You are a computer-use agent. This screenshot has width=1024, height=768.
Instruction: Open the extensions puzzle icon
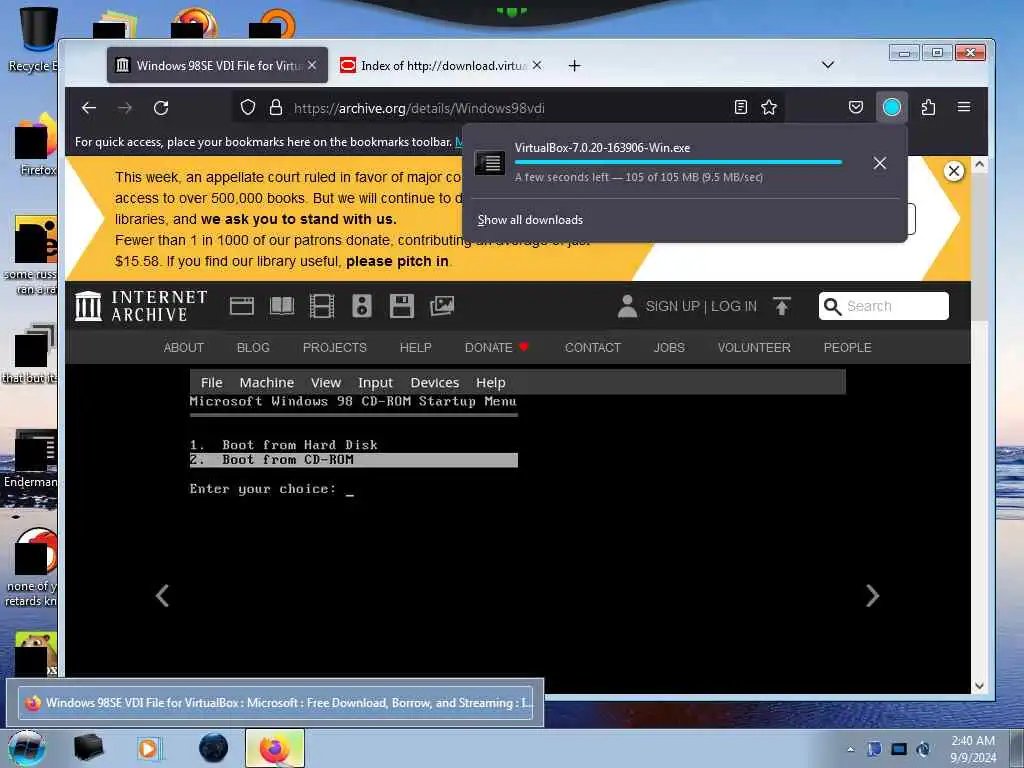tap(928, 107)
